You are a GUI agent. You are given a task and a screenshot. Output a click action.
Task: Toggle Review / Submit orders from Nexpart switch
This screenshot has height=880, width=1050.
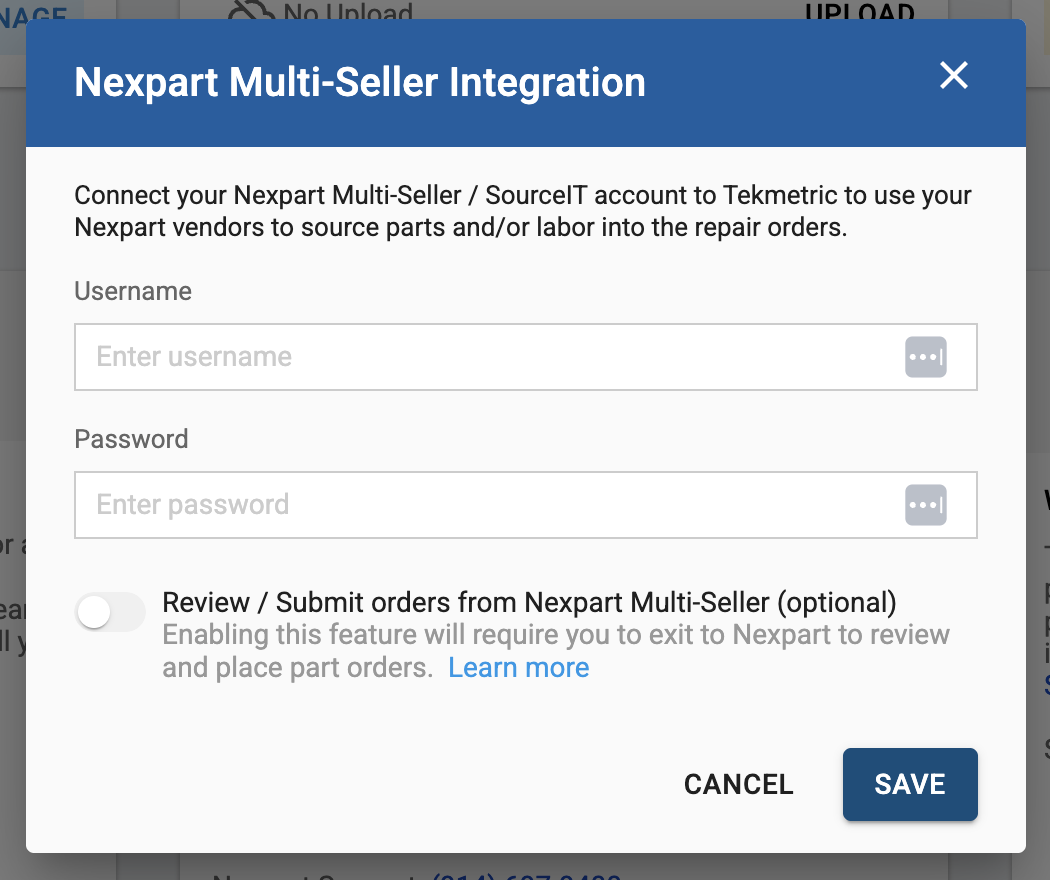click(110, 612)
